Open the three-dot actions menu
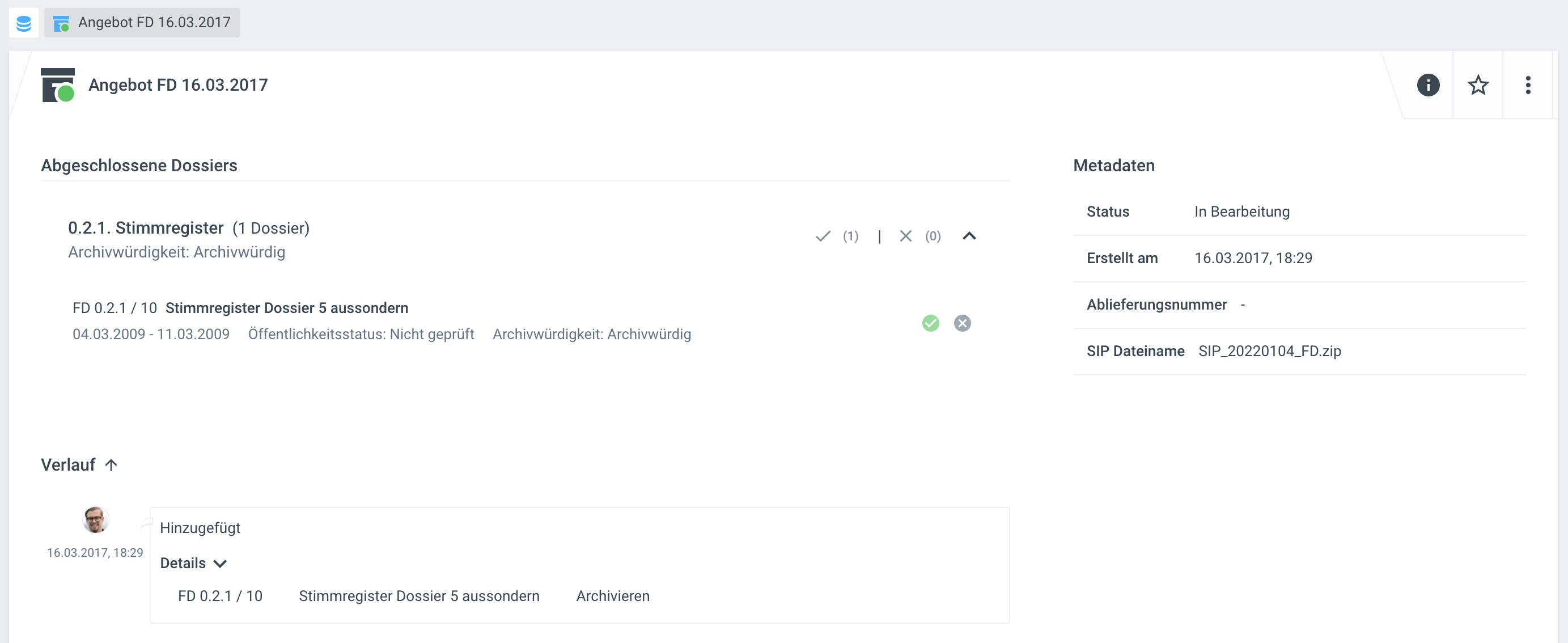Viewport: 1568px width, 643px height. point(1528,85)
